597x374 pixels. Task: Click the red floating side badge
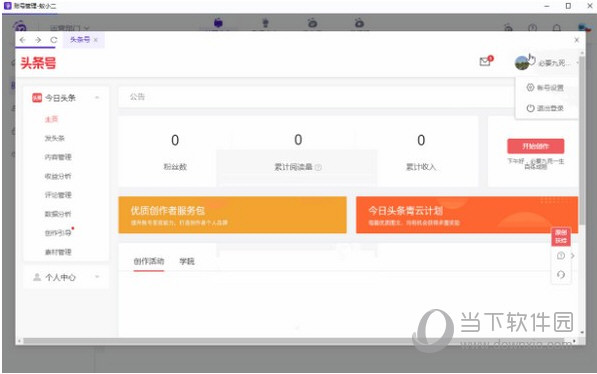pyautogui.click(x=560, y=237)
